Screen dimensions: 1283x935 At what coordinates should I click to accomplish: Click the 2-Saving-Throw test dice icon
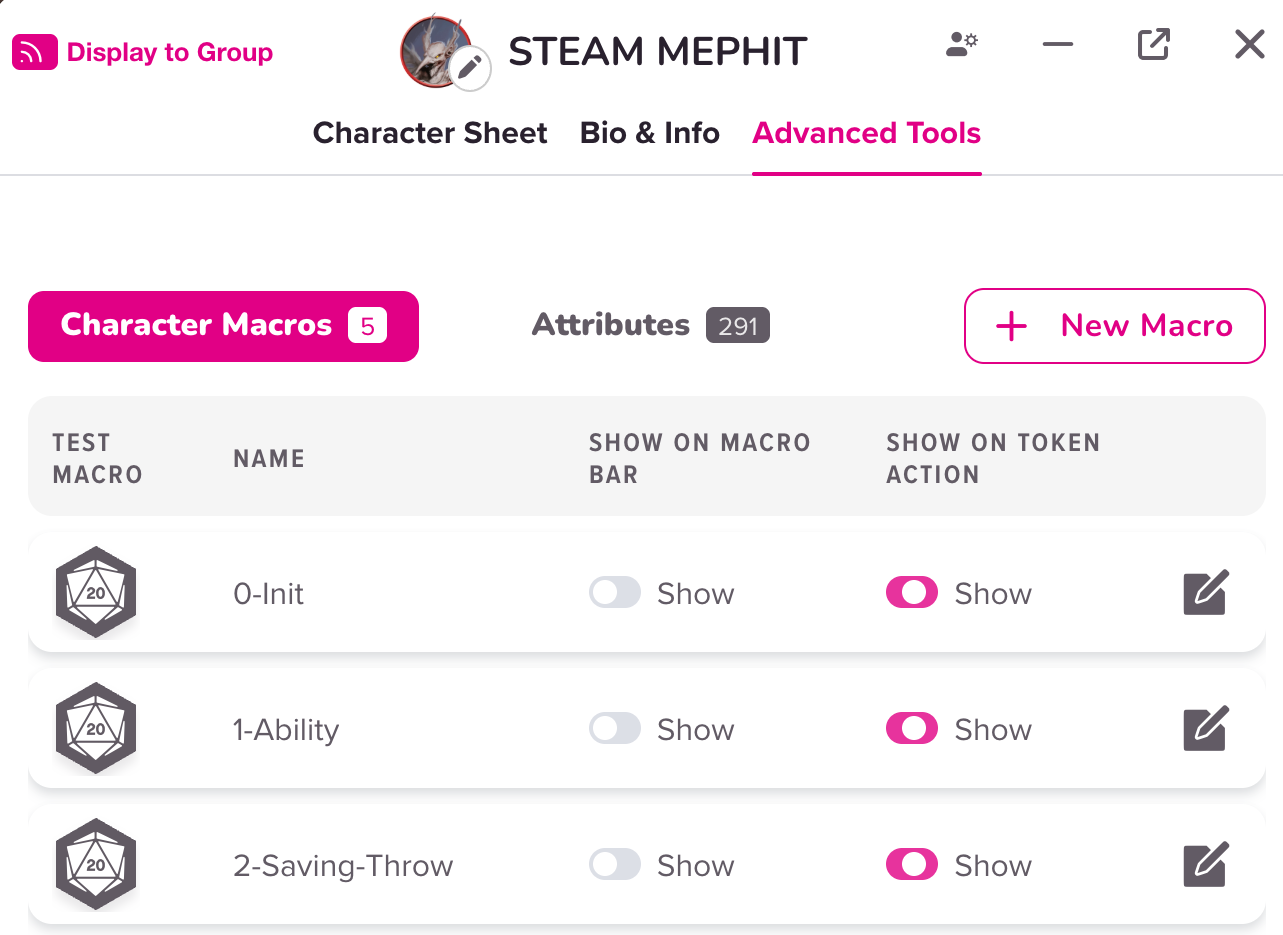[x=95, y=864]
